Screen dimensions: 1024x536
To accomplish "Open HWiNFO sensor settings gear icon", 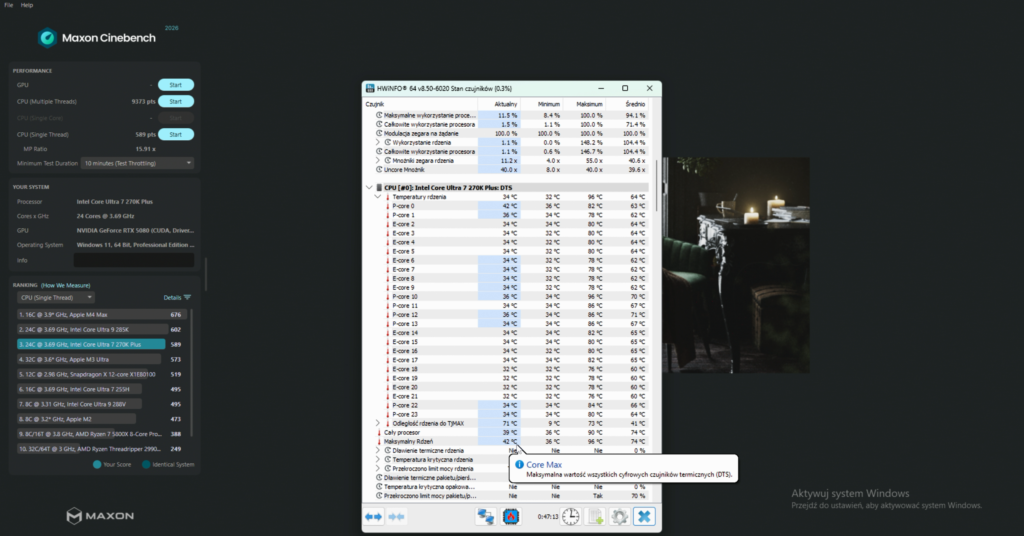I will [619, 516].
